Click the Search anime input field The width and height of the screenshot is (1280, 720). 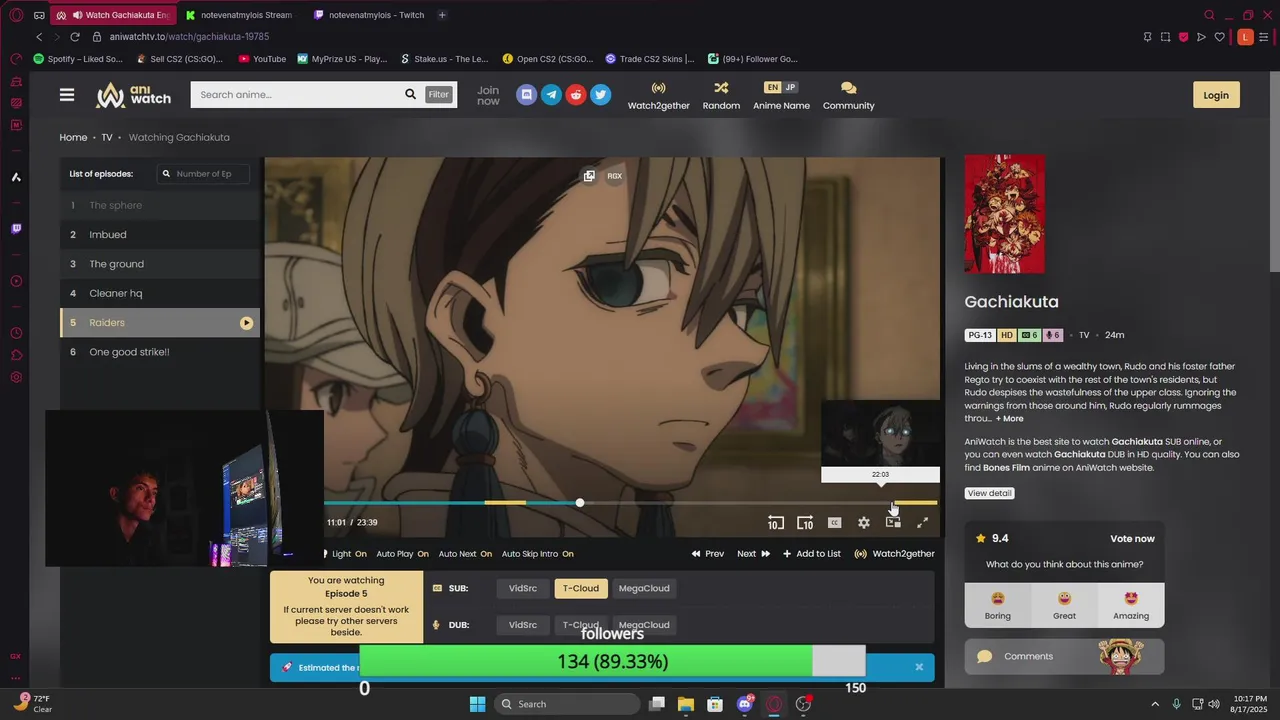pos(295,94)
